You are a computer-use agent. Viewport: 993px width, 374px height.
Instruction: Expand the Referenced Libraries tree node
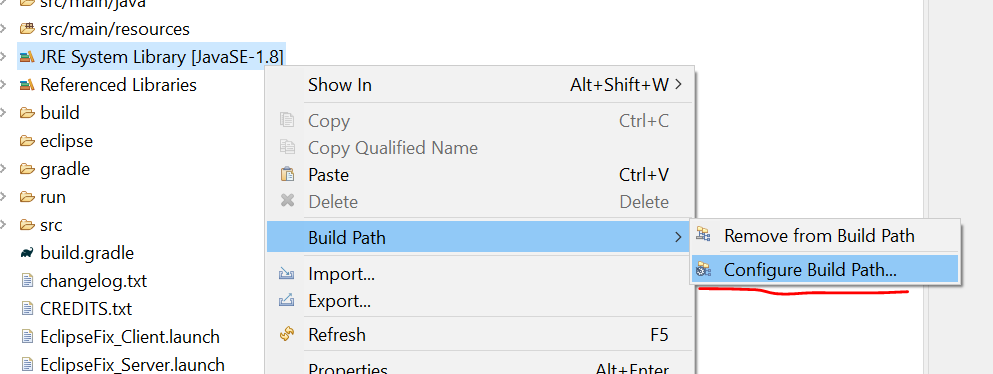coord(4,85)
